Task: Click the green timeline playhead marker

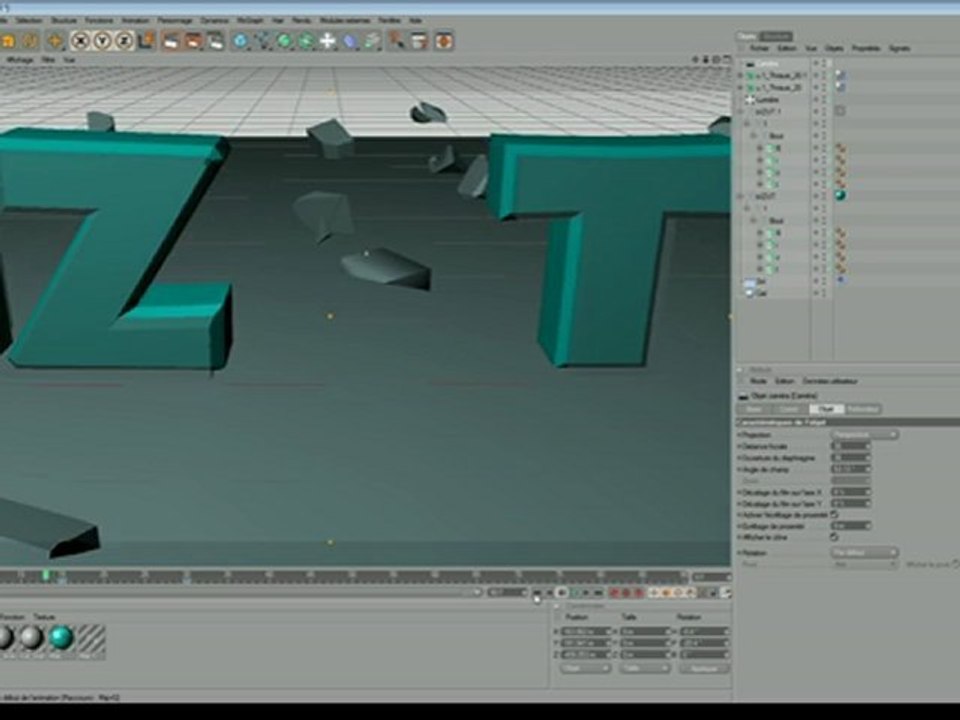Action: (x=46, y=576)
